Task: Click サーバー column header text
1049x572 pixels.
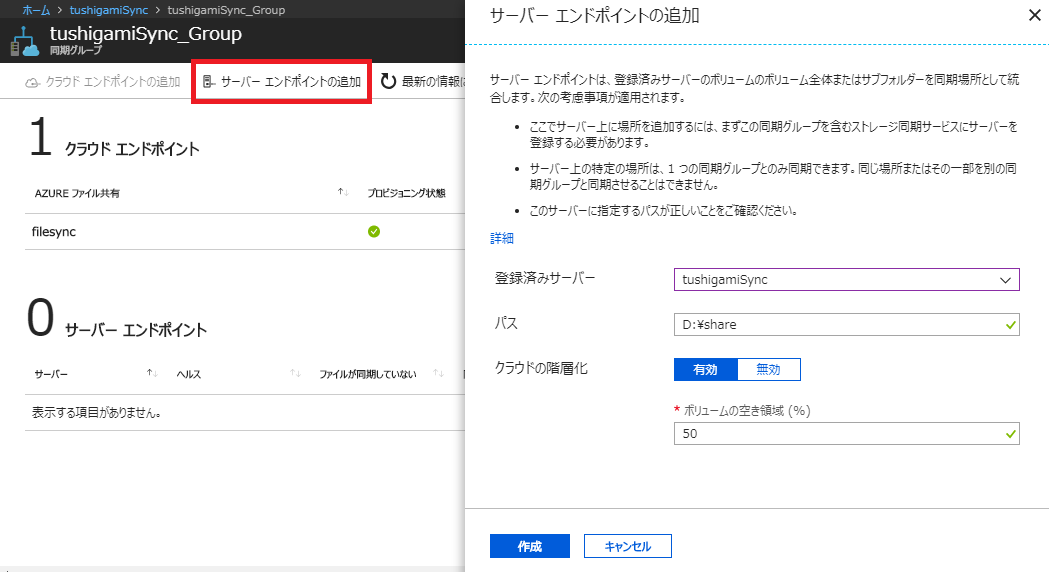Action: (x=51, y=374)
